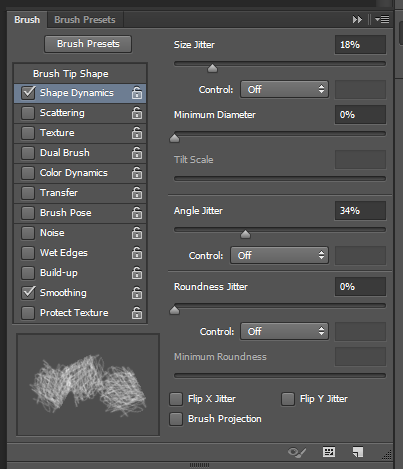
Task: Click the Brush Presets button
Action: click(88, 44)
